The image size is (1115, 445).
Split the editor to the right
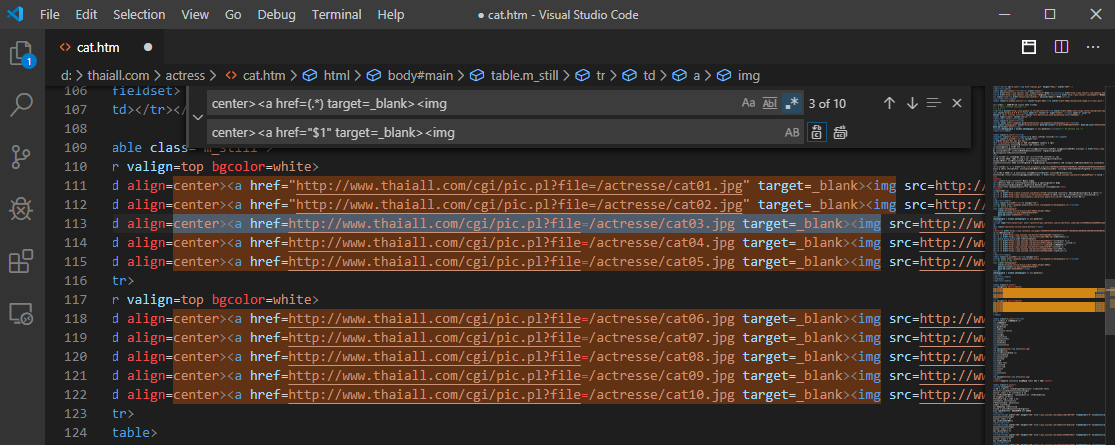coord(1061,47)
